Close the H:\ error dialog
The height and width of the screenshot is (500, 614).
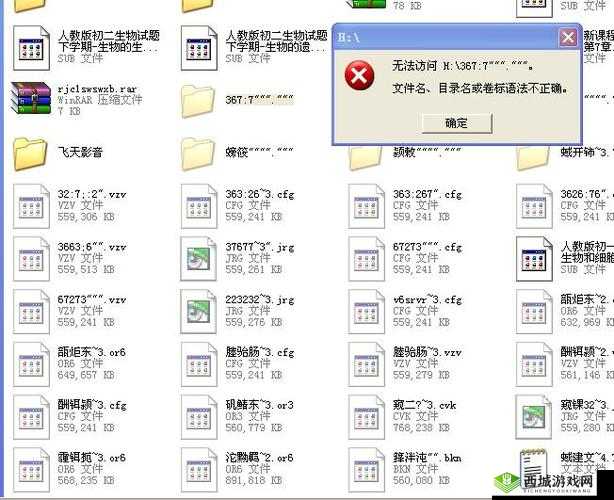tap(567, 38)
